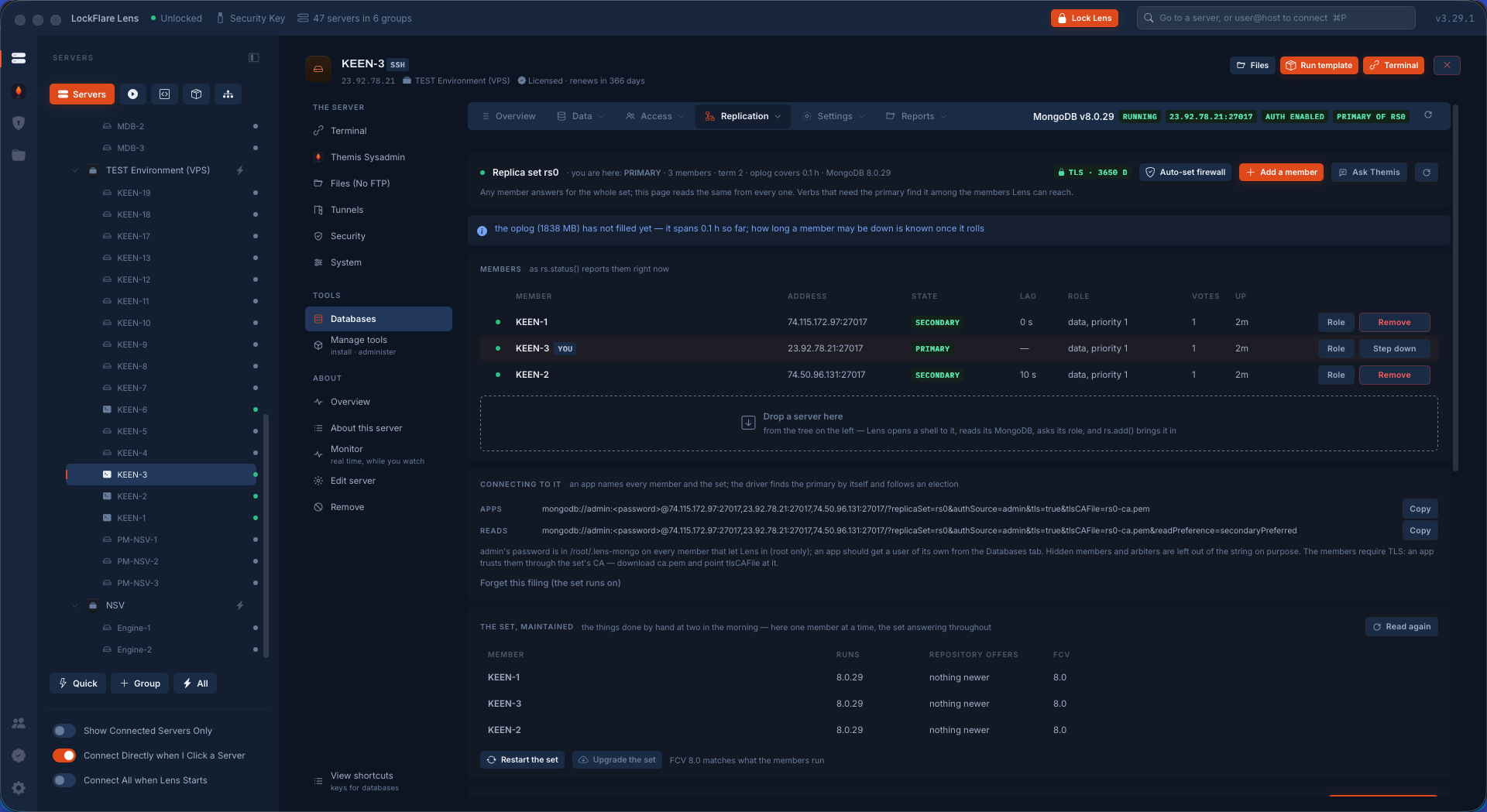Screen dimensions: 1487x812
Task: Open the verified badge icon in left rail
Action: [19, 755]
